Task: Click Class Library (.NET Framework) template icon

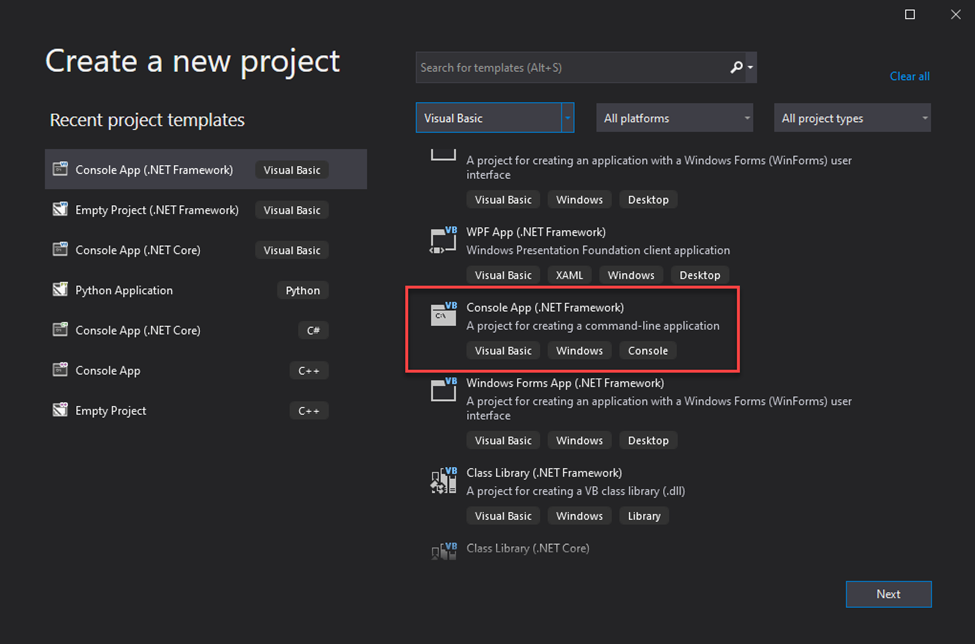Action: 443,481
